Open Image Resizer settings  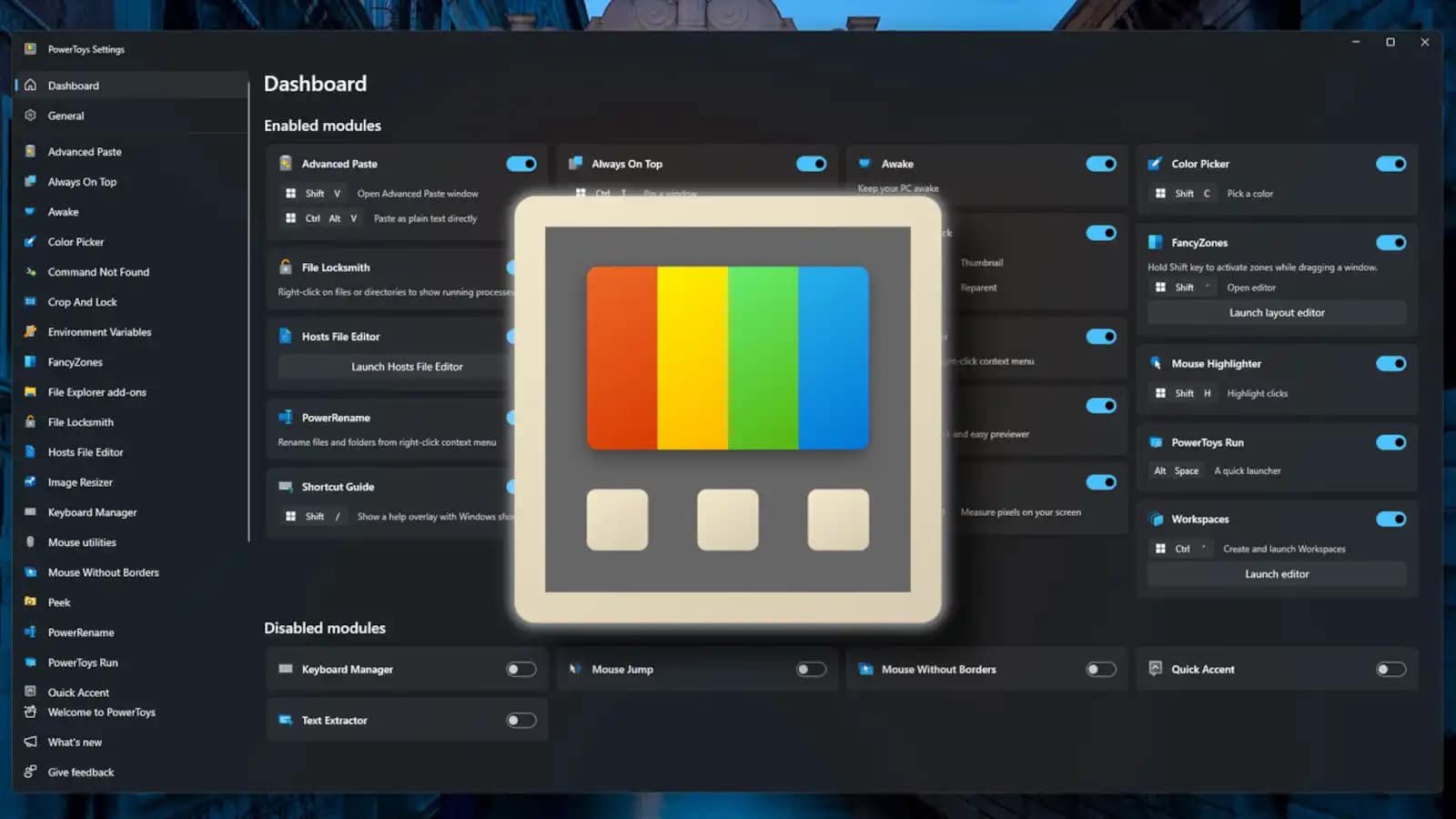[x=79, y=481]
